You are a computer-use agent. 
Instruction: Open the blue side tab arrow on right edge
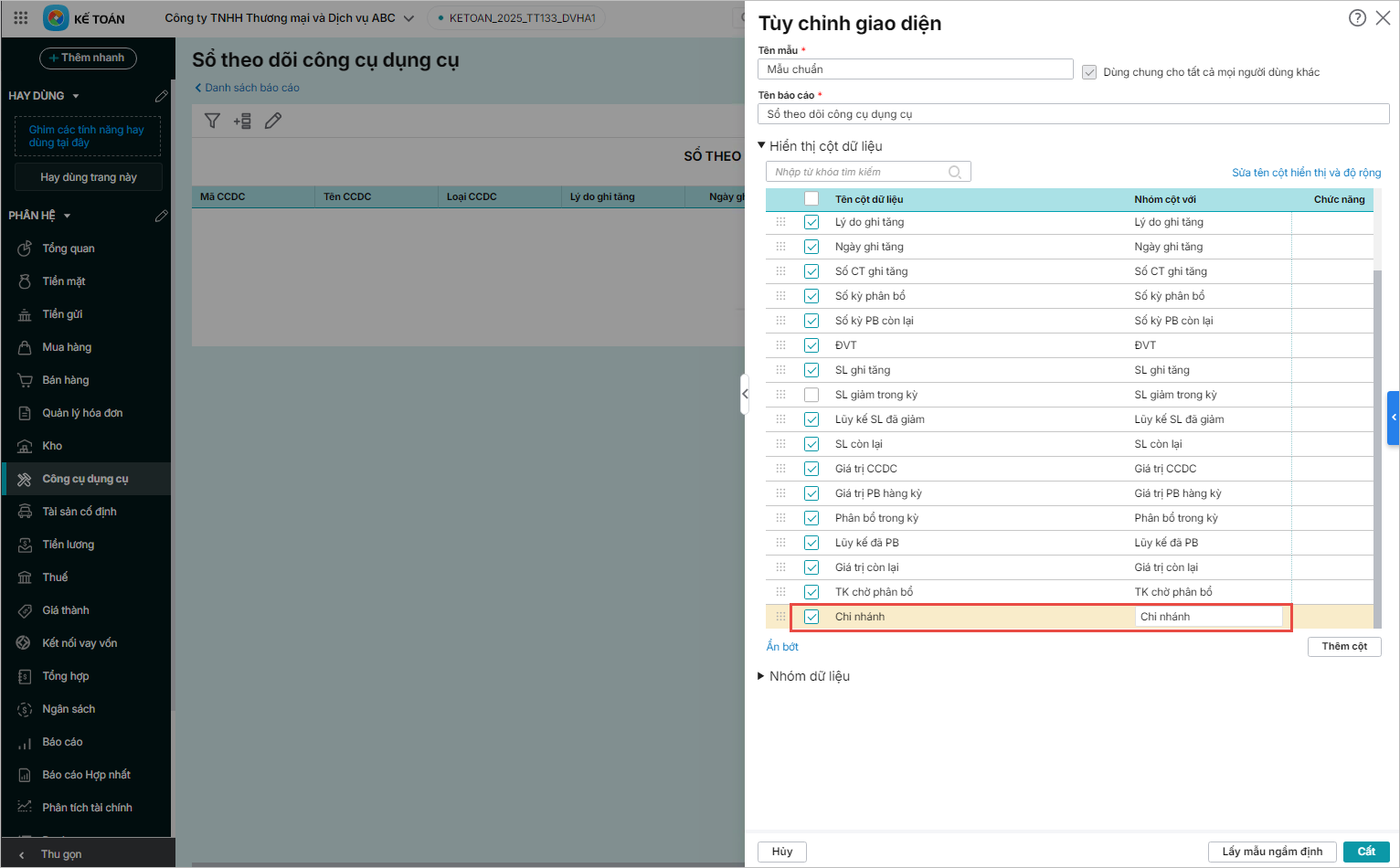point(1394,418)
